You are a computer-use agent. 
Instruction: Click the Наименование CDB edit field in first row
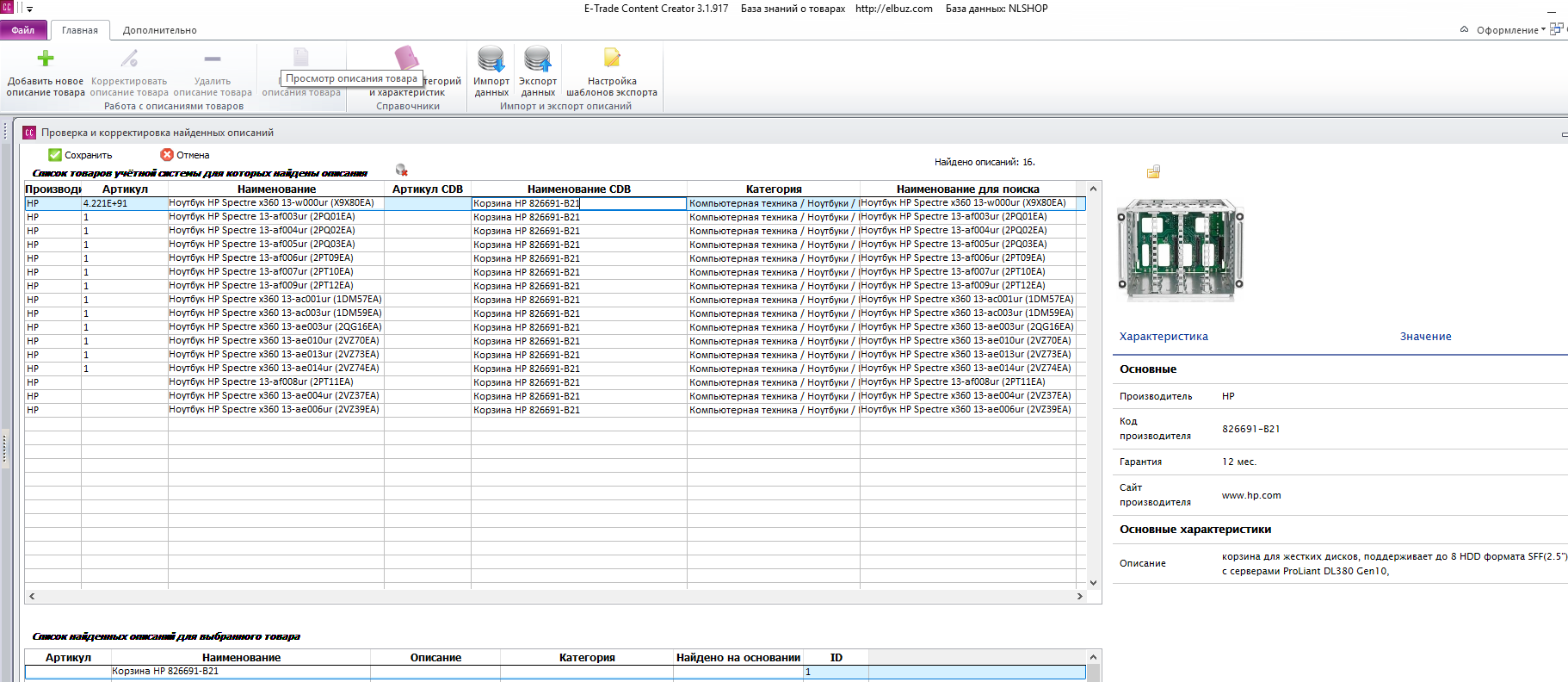(578, 203)
